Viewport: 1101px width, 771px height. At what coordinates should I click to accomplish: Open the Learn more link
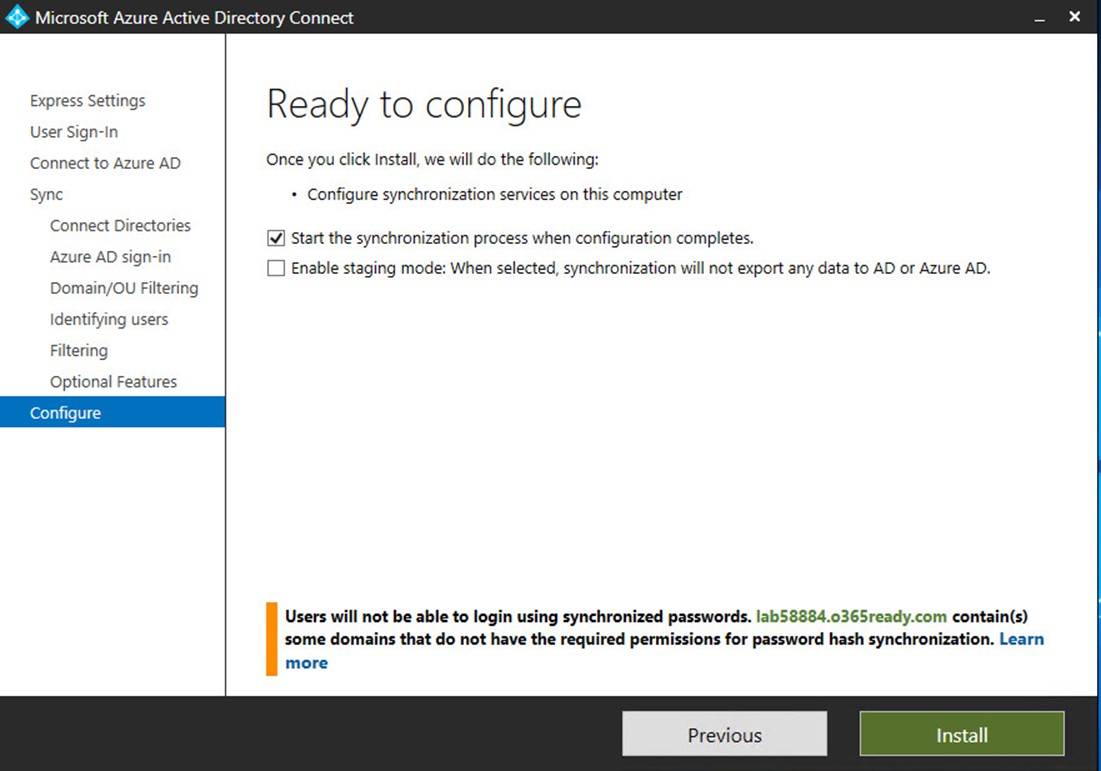pyautogui.click(x=1022, y=639)
